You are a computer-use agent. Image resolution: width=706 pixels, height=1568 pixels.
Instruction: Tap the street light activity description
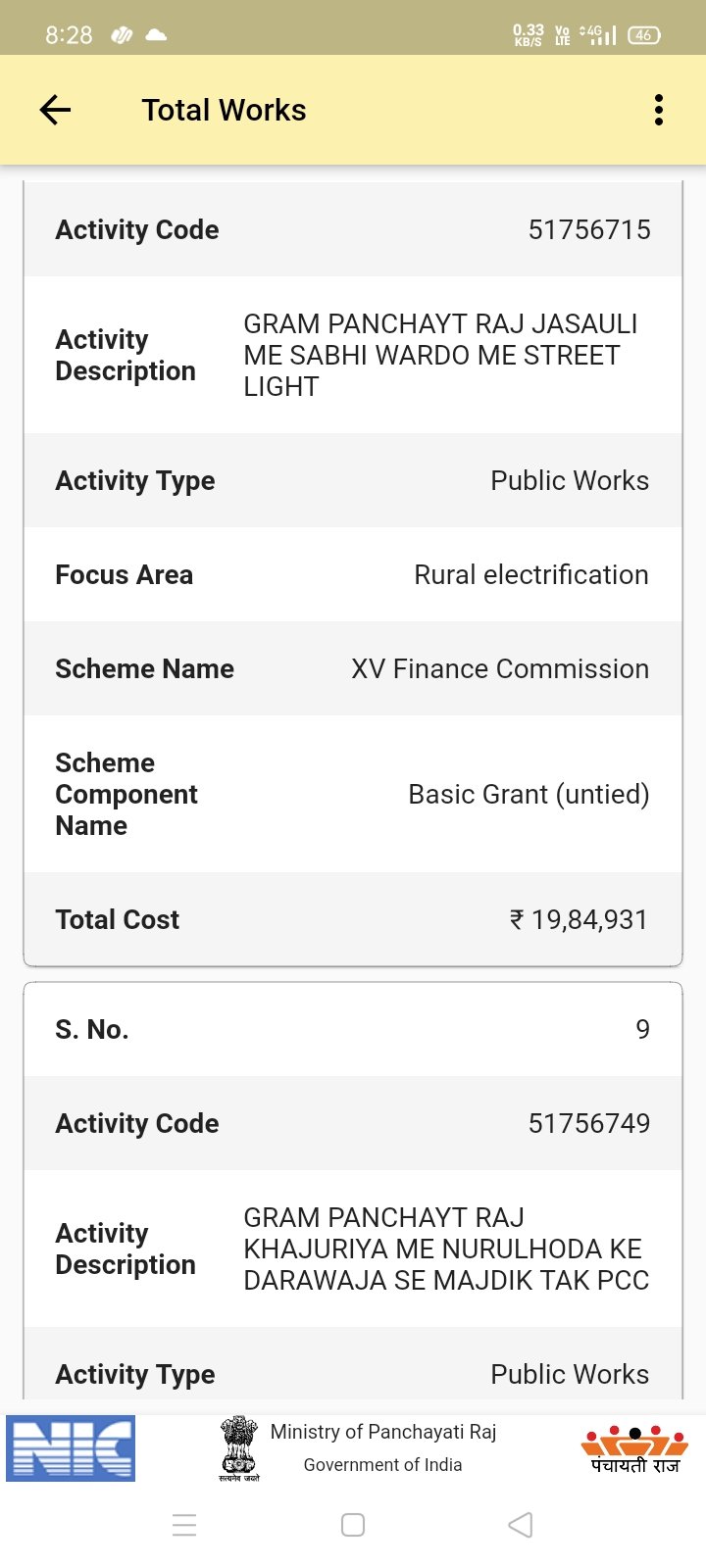[441, 355]
